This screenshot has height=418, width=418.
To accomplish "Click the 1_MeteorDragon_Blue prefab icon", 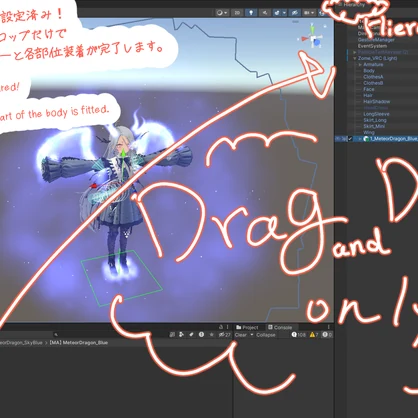I will coord(366,139).
